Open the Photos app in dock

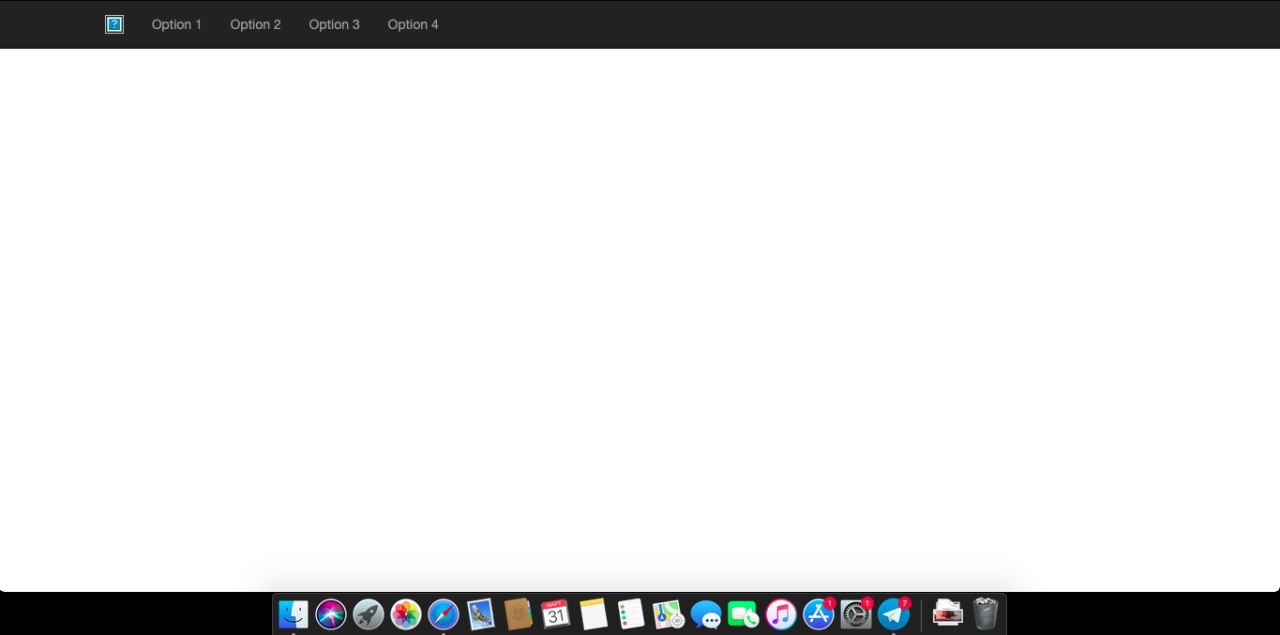coord(406,614)
